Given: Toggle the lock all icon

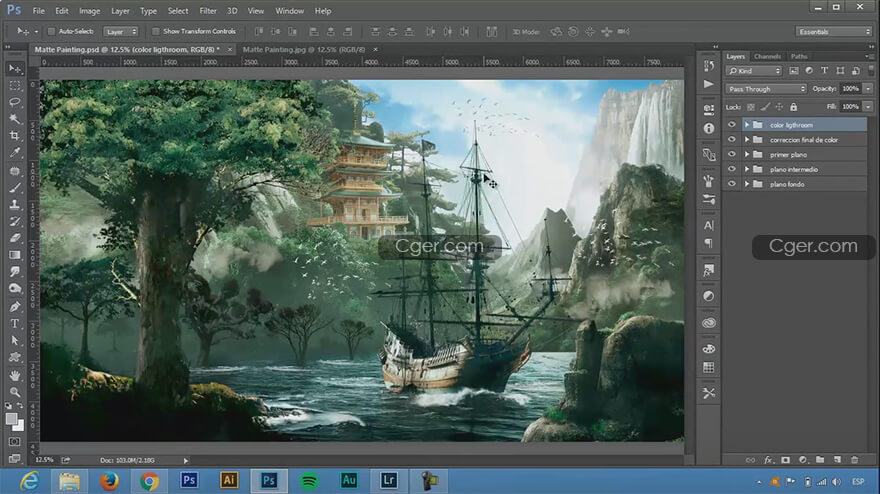Looking at the screenshot, I should pos(794,107).
